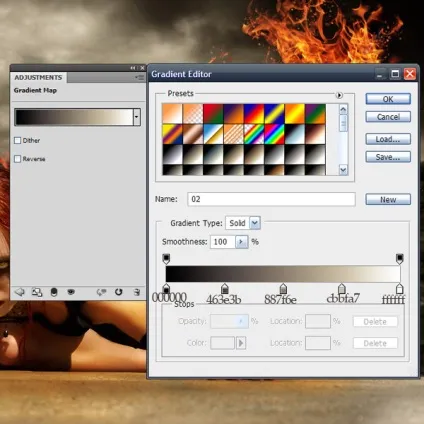Viewport: 424px width, 424px height.
Task: Toggle the layer visibility eye icon
Action: (x=71, y=292)
